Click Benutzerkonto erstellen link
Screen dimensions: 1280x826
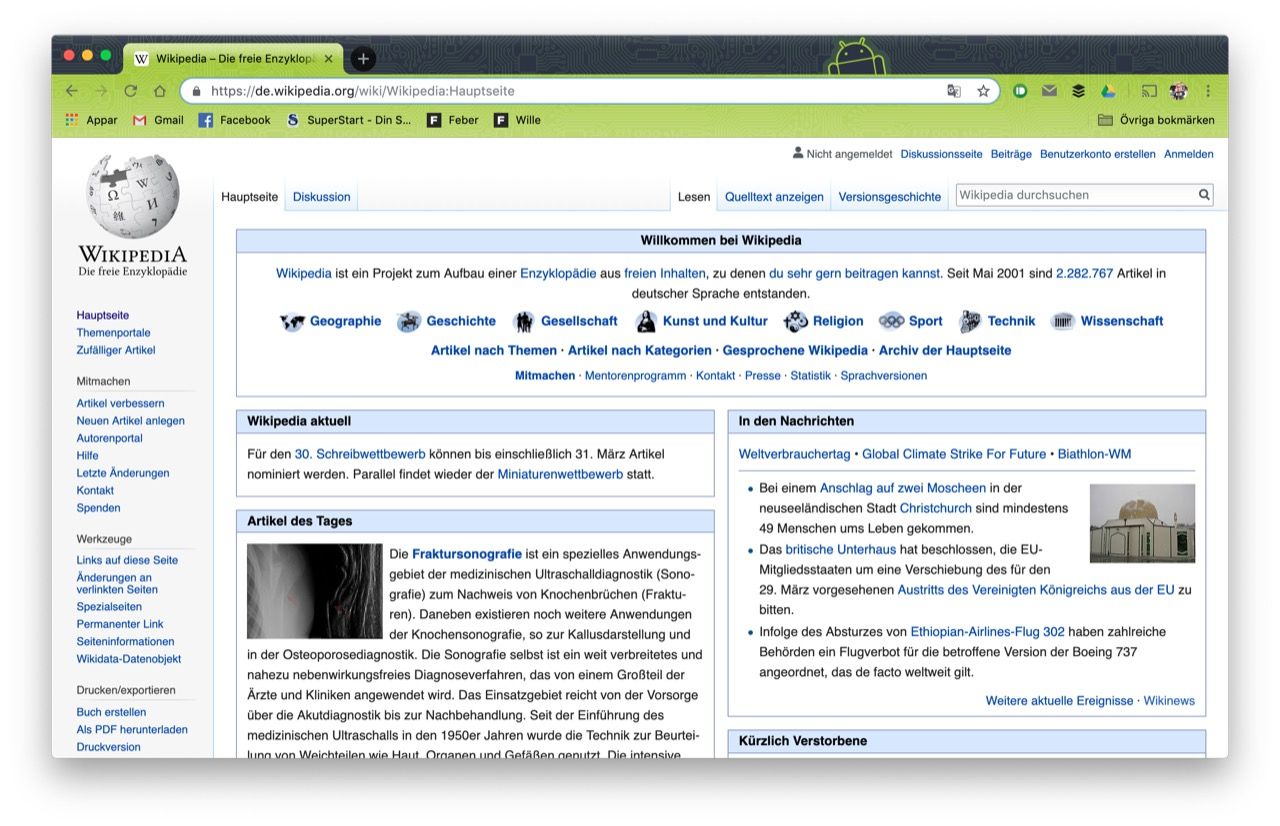tap(1098, 154)
